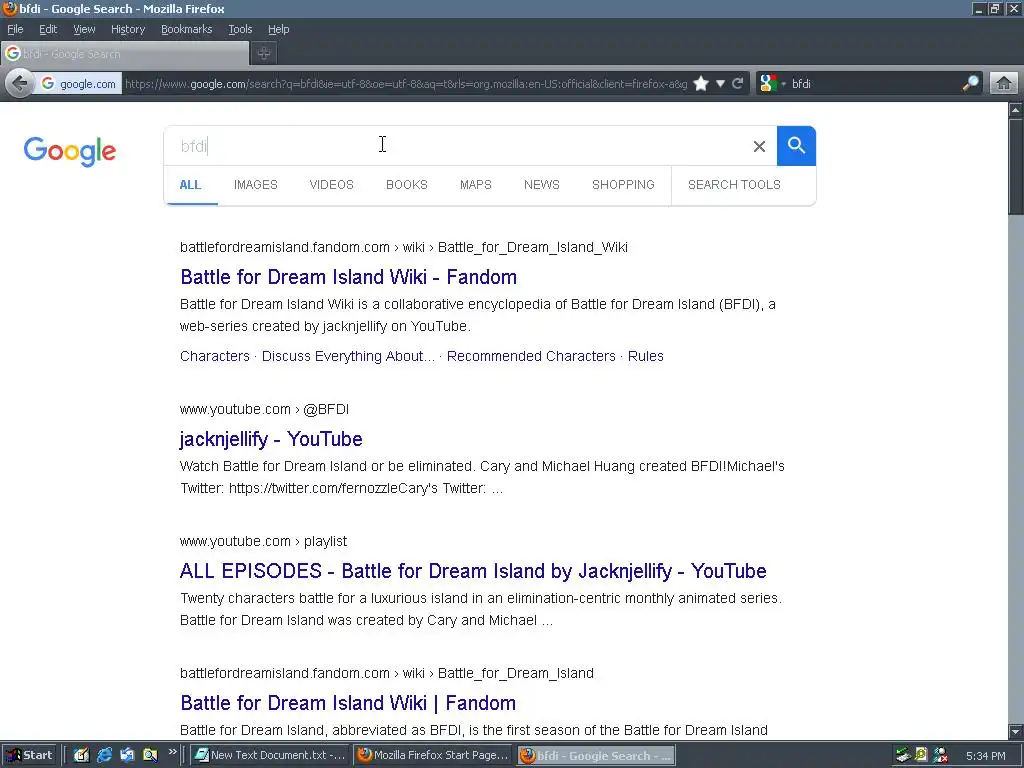1024x768 pixels.
Task: Click the Firefox URL address bar
Action: [406, 84]
